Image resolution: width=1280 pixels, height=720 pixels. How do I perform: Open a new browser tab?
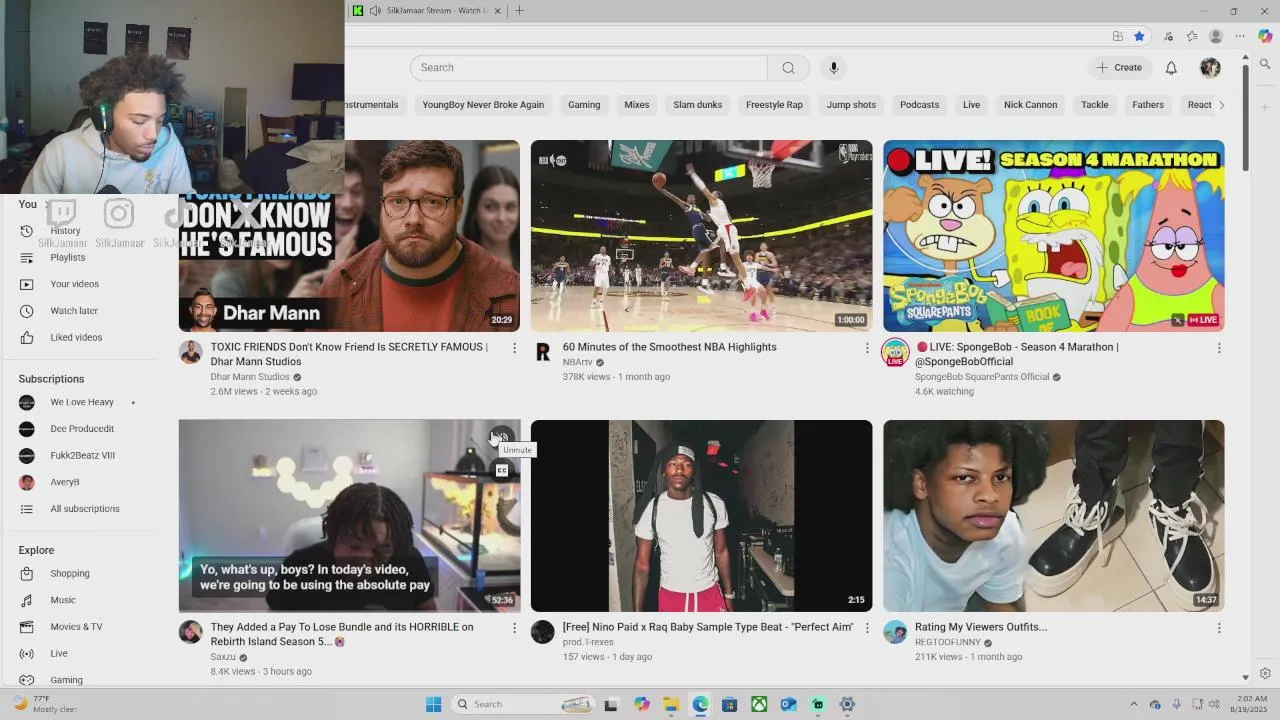point(519,11)
